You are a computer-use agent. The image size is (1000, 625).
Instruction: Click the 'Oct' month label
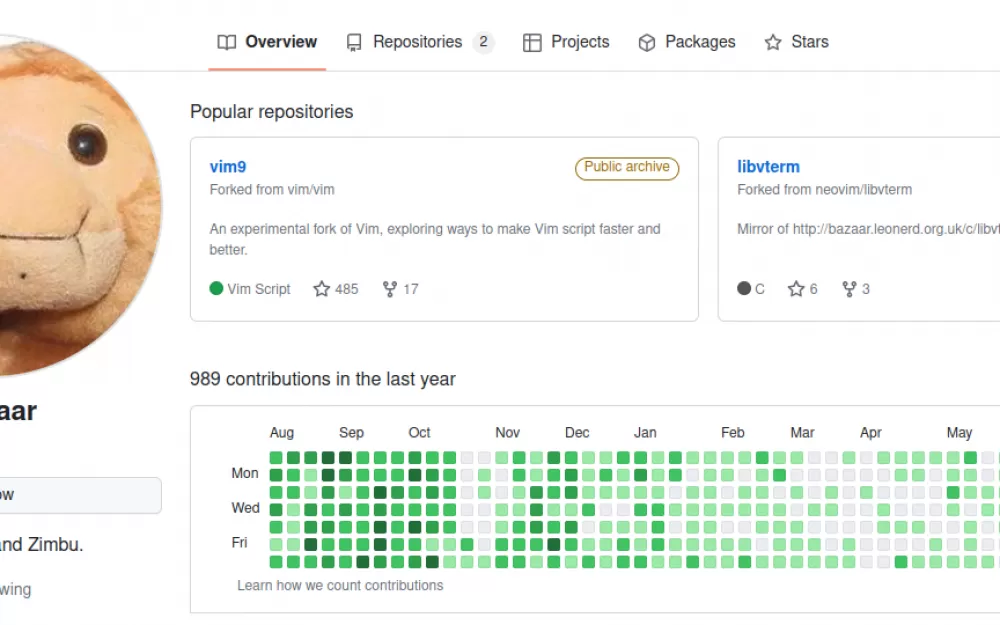click(x=420, y=433)
